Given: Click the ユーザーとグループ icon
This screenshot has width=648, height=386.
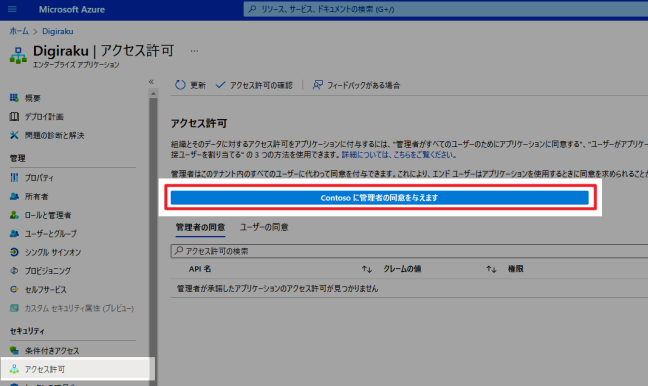Looking at the screenshot, I should 14,234.
